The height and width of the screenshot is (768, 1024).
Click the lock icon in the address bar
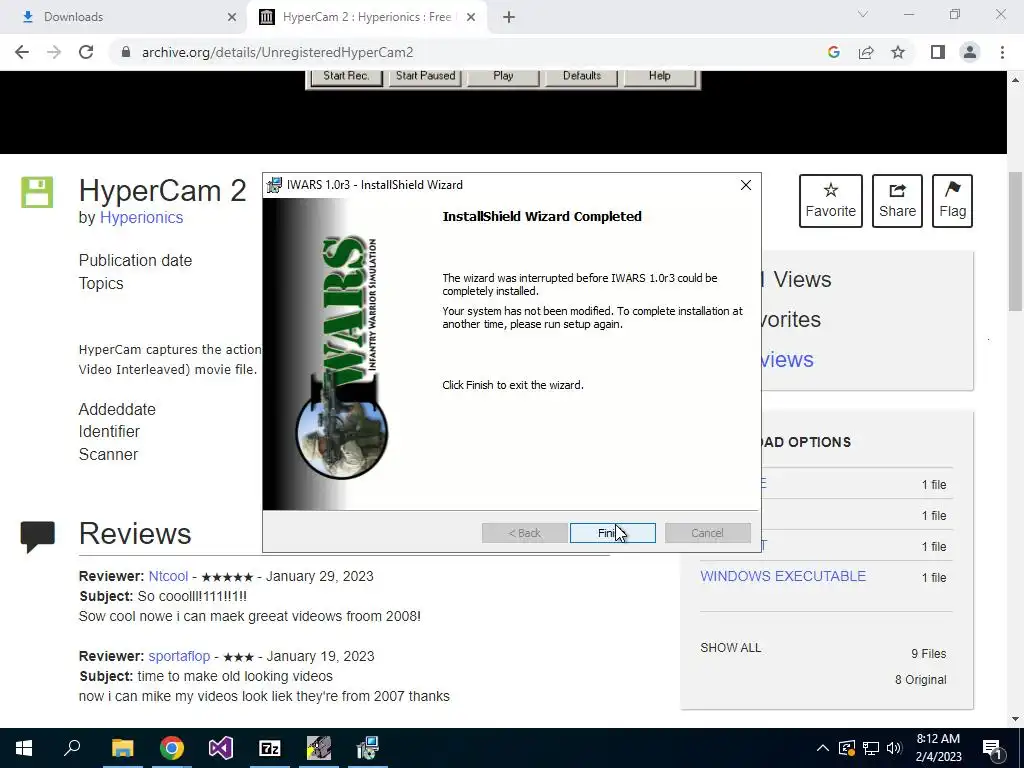coord(125,52)
